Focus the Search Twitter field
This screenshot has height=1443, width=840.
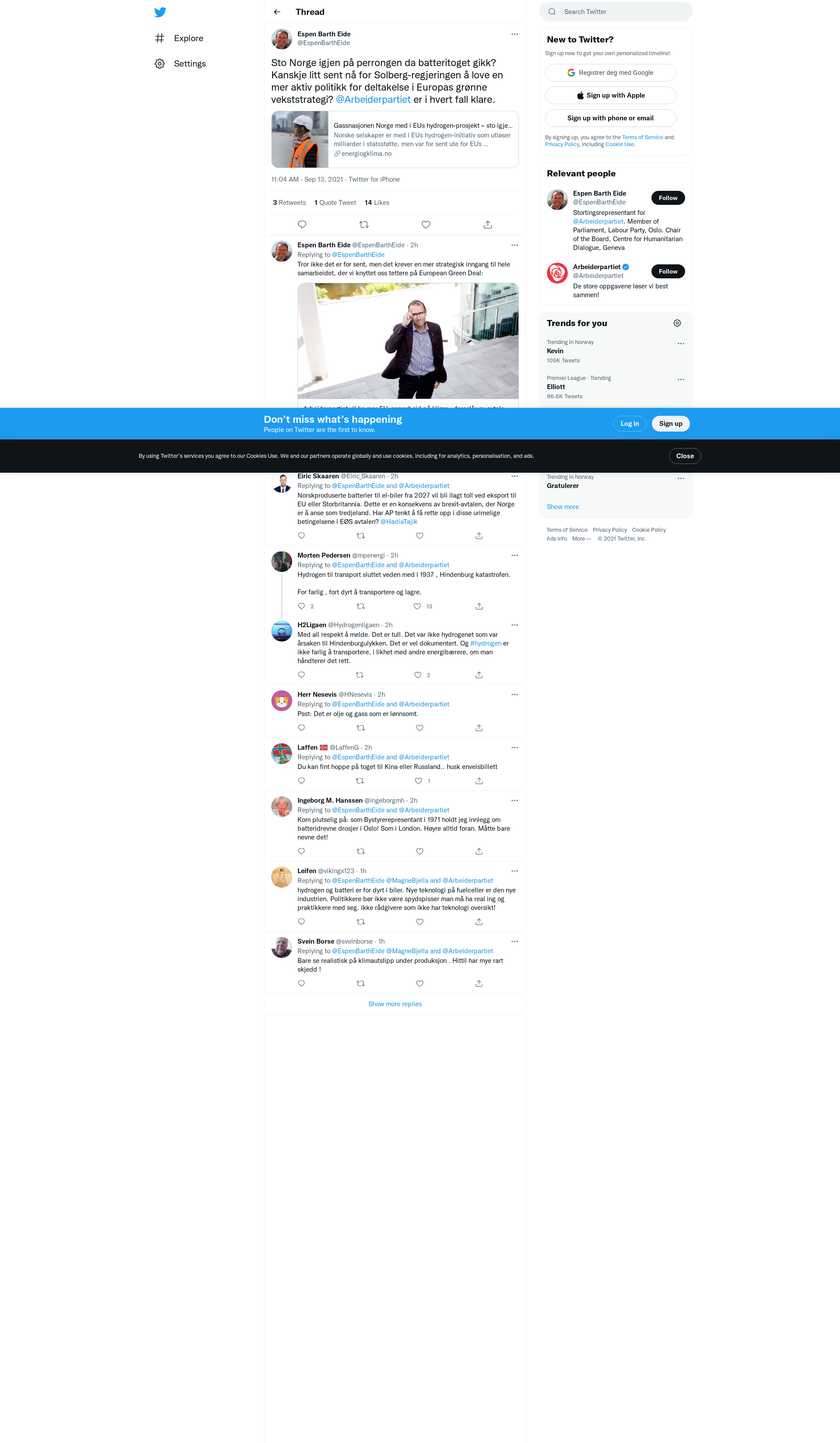pos(616,11)
